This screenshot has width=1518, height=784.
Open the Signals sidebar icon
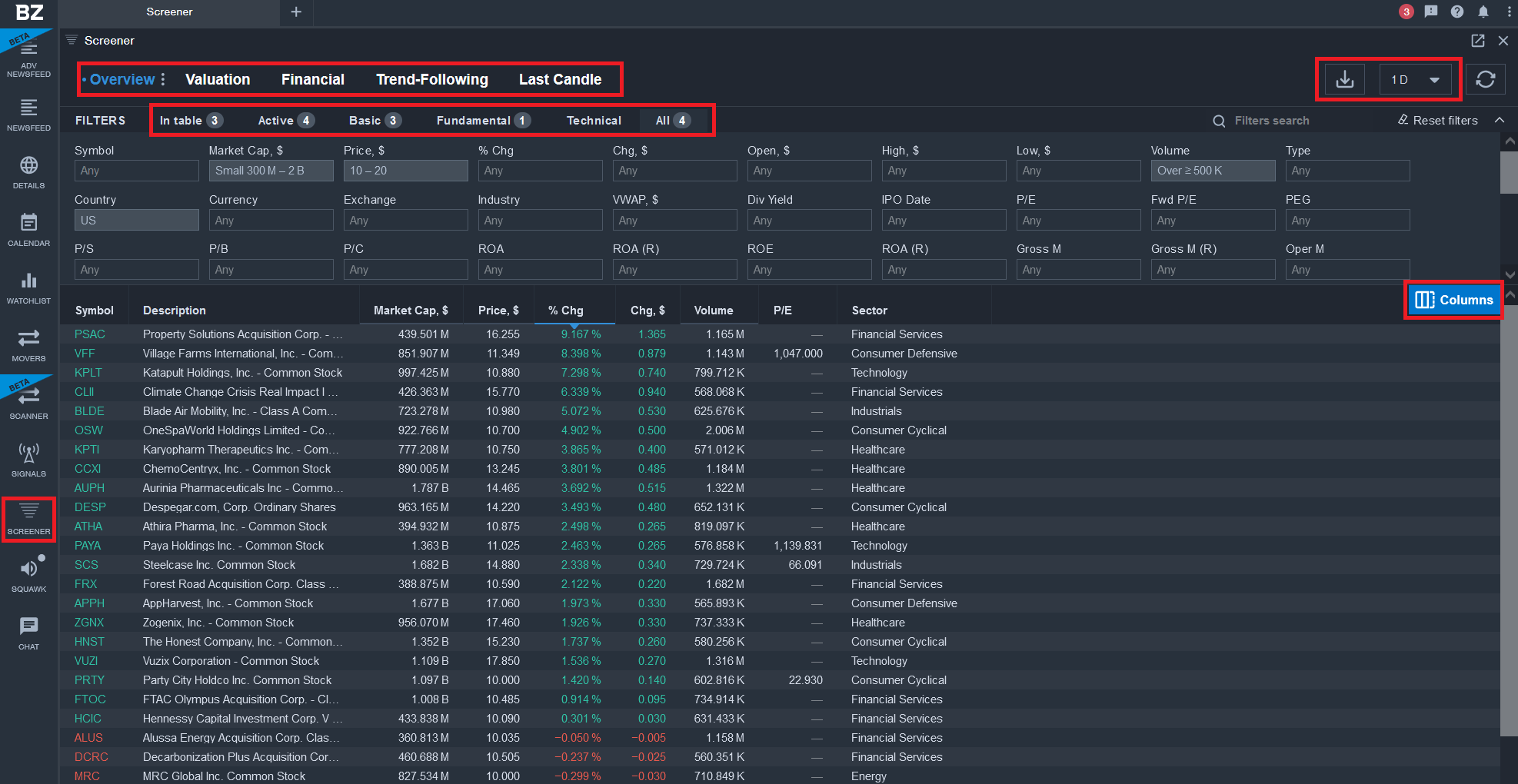(x=28, y=460)
